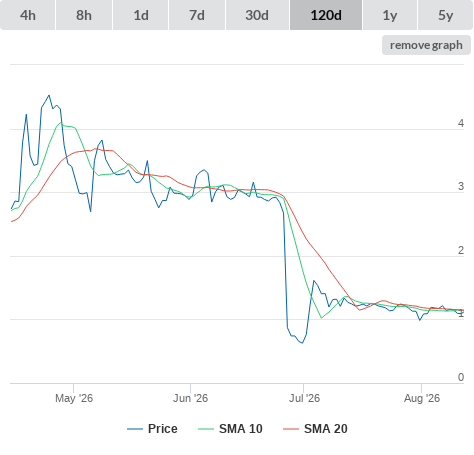Choose the 1d range tab
This screenshot has height=455, width=474.
141,15
